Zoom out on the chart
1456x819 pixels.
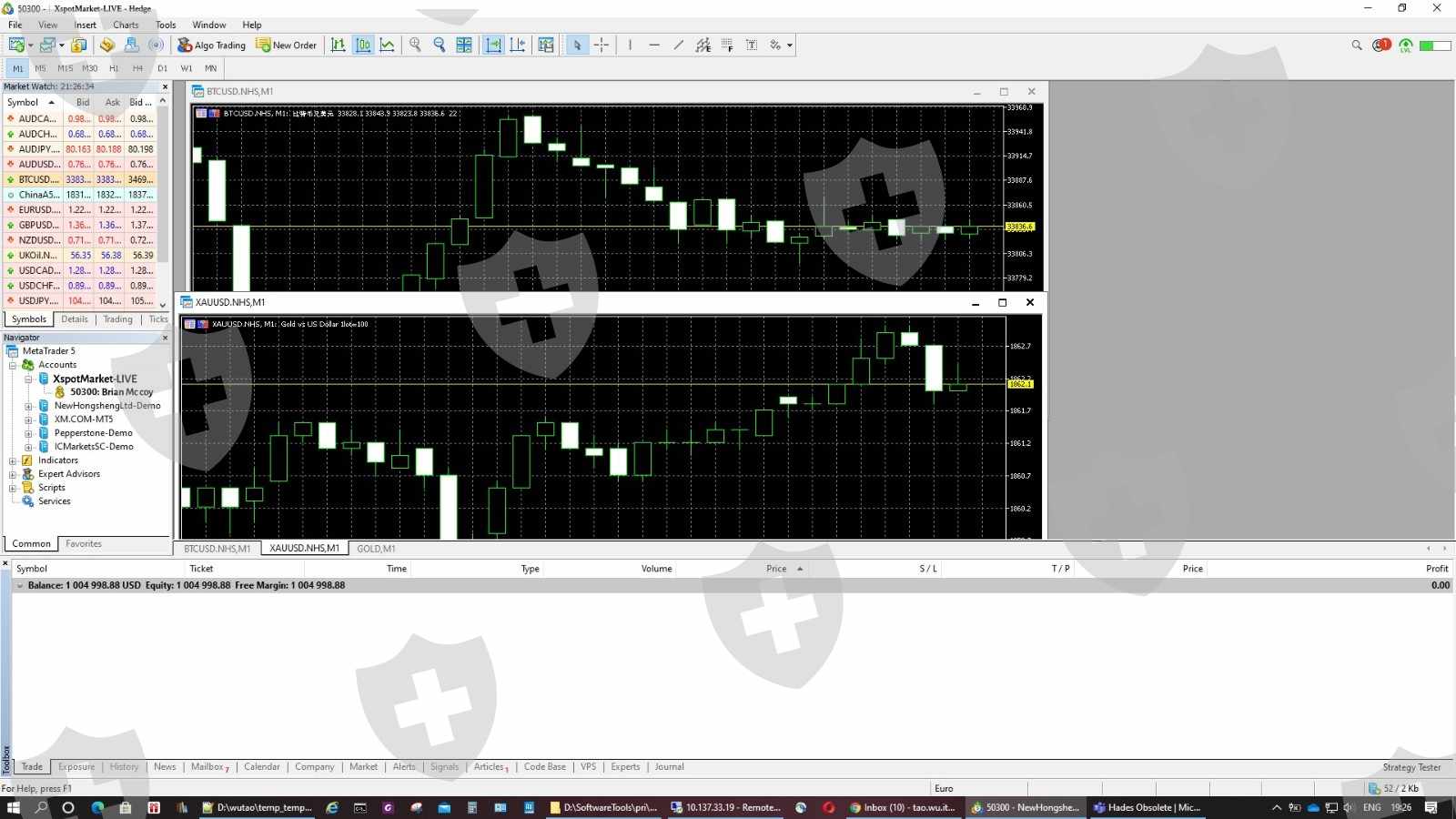click(x=440, y=45)
